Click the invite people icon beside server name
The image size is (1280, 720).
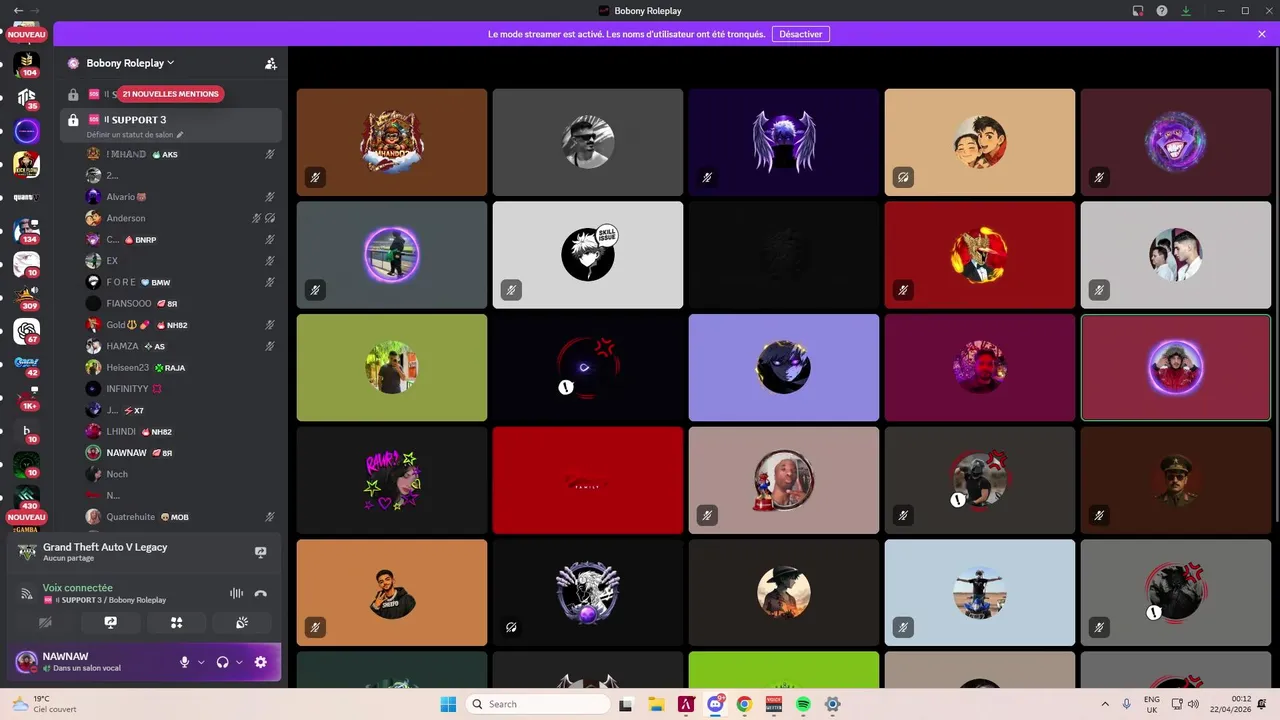270,63
